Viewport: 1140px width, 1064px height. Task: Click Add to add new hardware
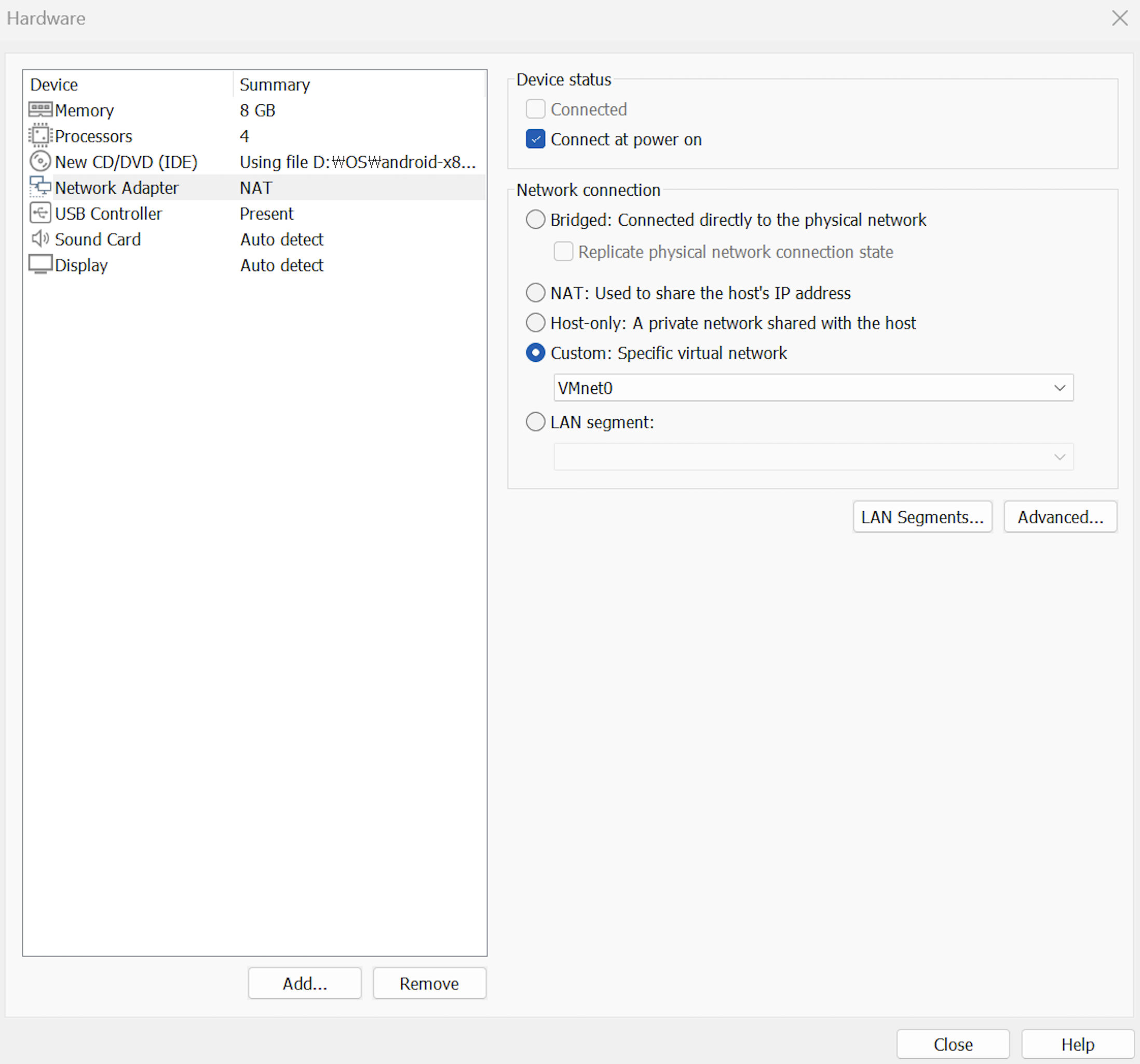[305, 984]
